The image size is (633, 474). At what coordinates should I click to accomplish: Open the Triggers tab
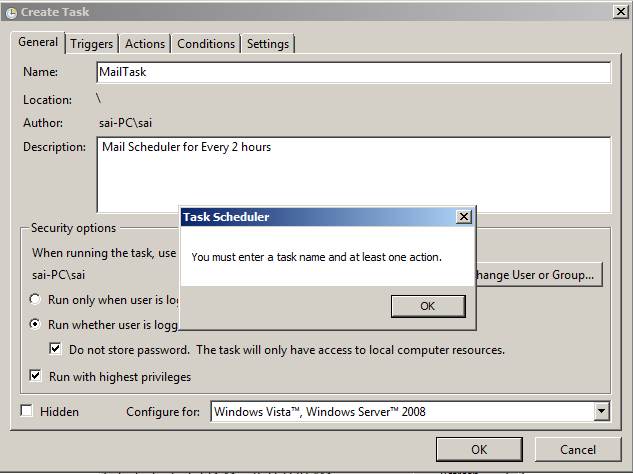(x=92, y=44)
